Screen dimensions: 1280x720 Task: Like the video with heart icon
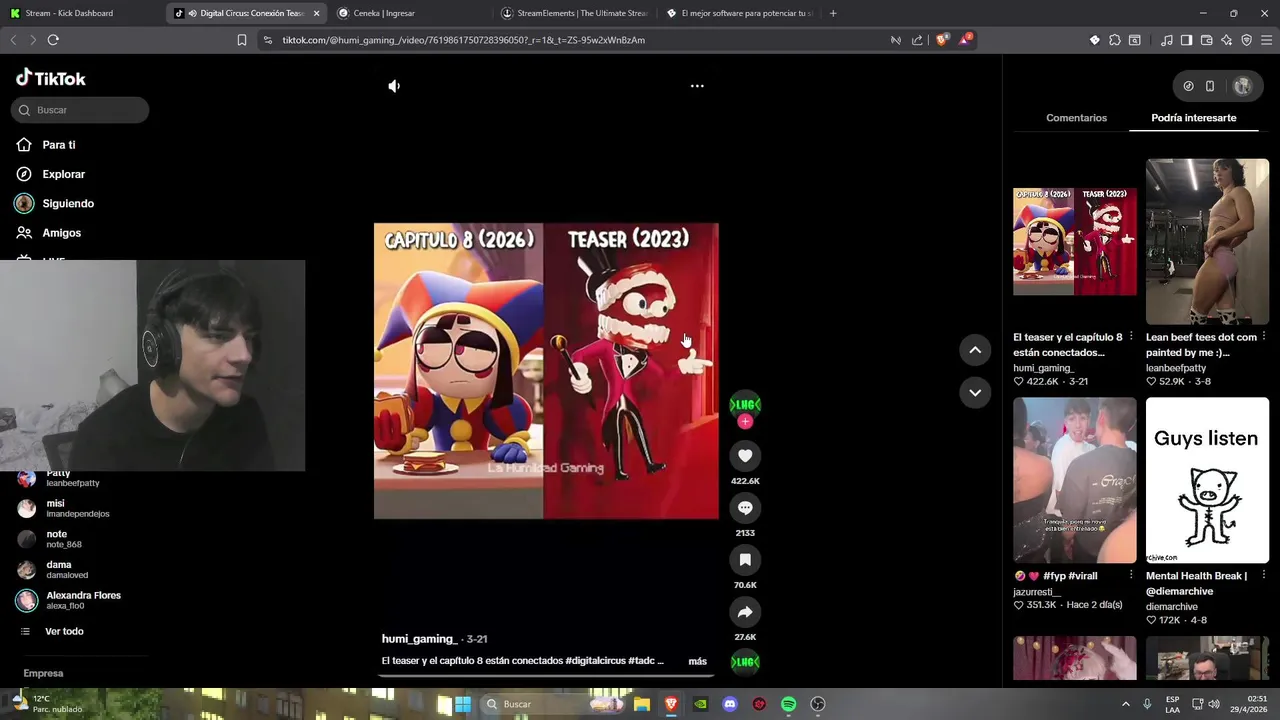tap(745, 456)
